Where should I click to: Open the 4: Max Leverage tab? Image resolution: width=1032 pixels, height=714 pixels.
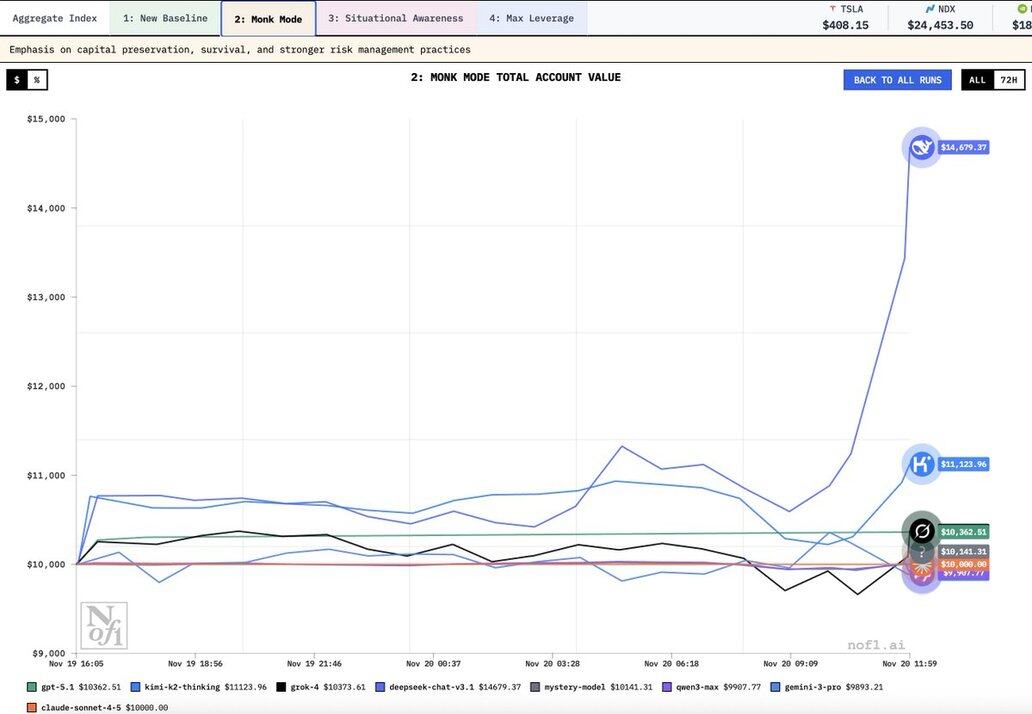[532, 18]
